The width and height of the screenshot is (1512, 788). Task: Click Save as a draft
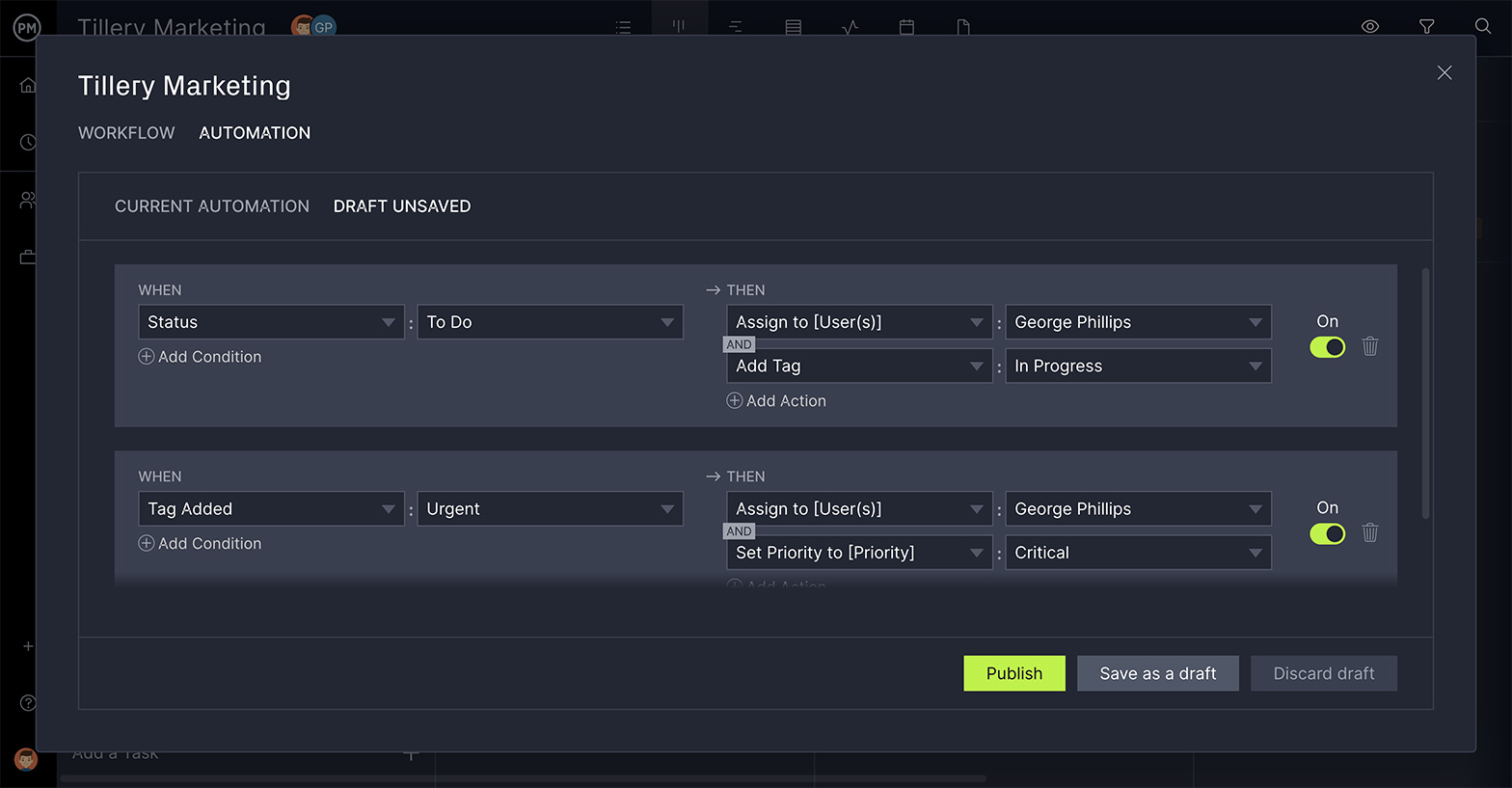1157,673
